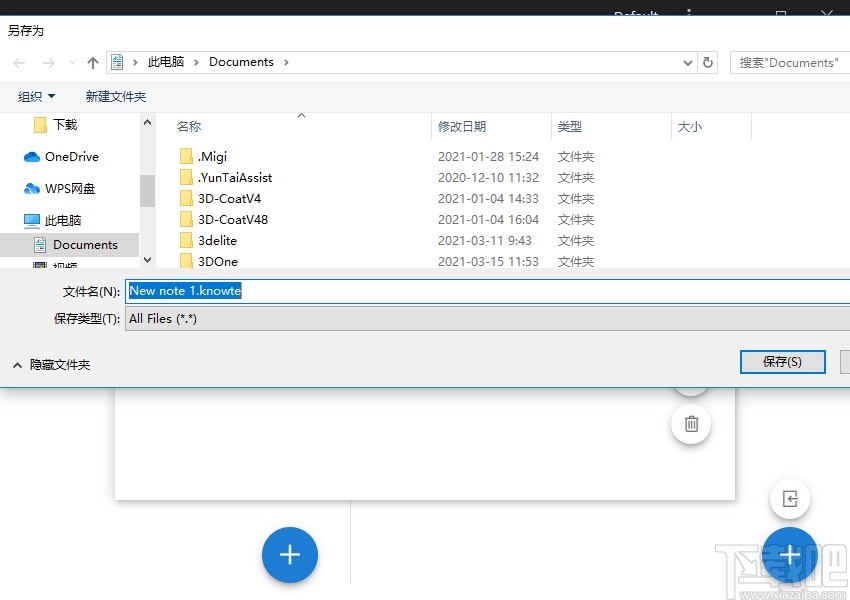Click the WPS网盘 icon in the sidebar
The image size is (850, 600).
33,188
